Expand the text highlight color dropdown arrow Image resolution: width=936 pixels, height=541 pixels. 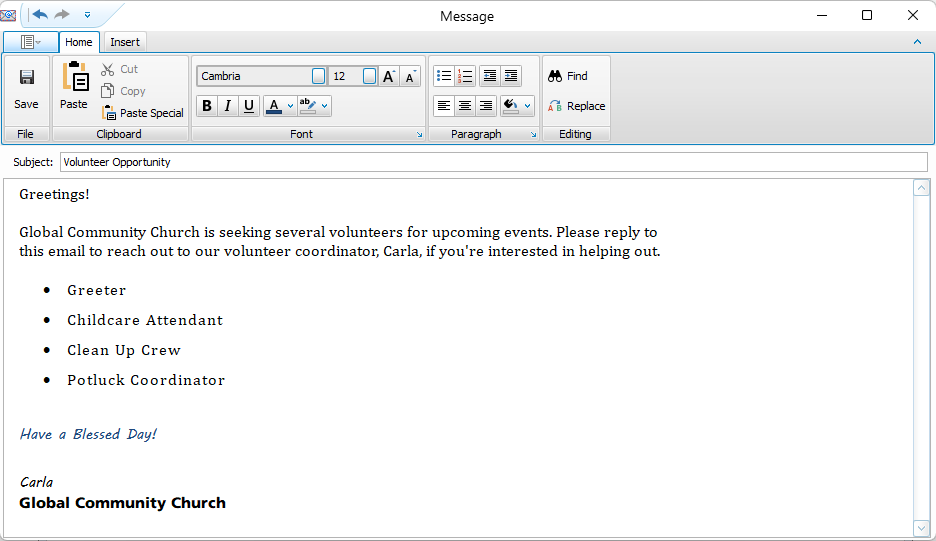click(324, 106)
